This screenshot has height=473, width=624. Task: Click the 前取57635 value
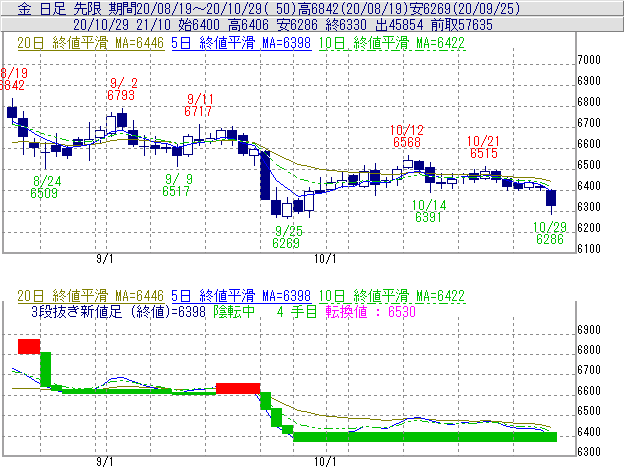tap(462, 25)
